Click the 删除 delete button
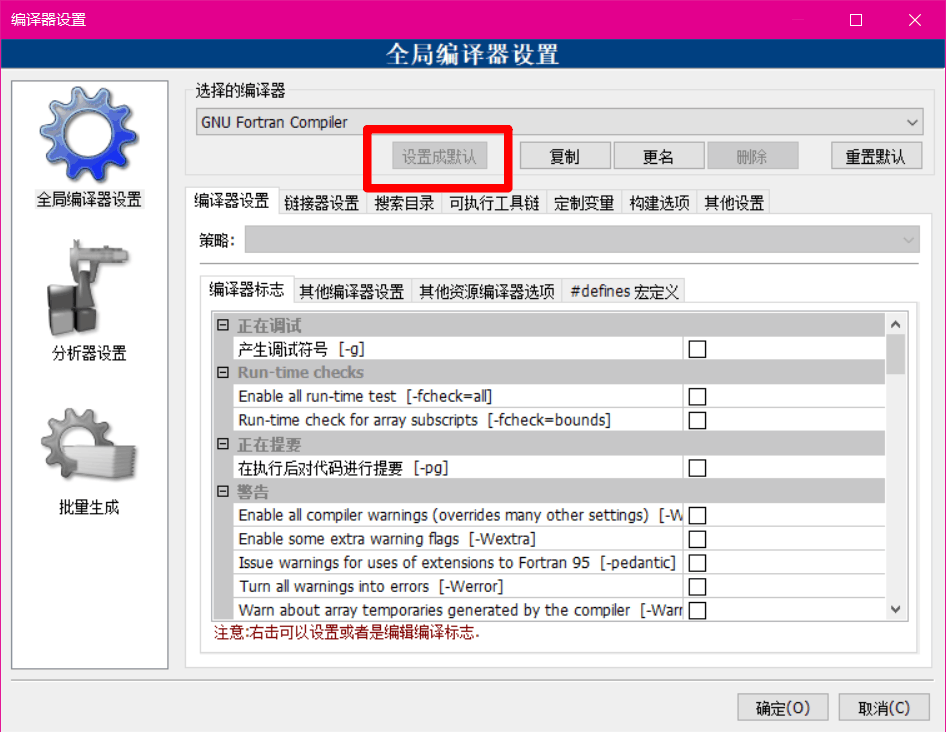The width and height of the screenshot is (946, 732). [x=752, y=156]
